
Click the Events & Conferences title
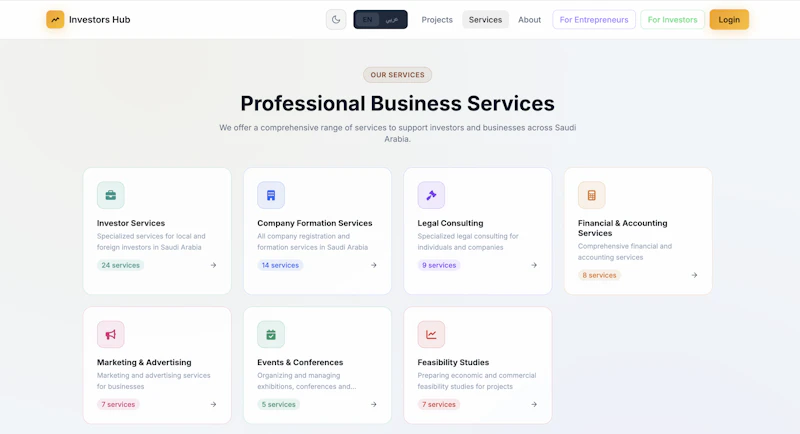pos(300,362)
